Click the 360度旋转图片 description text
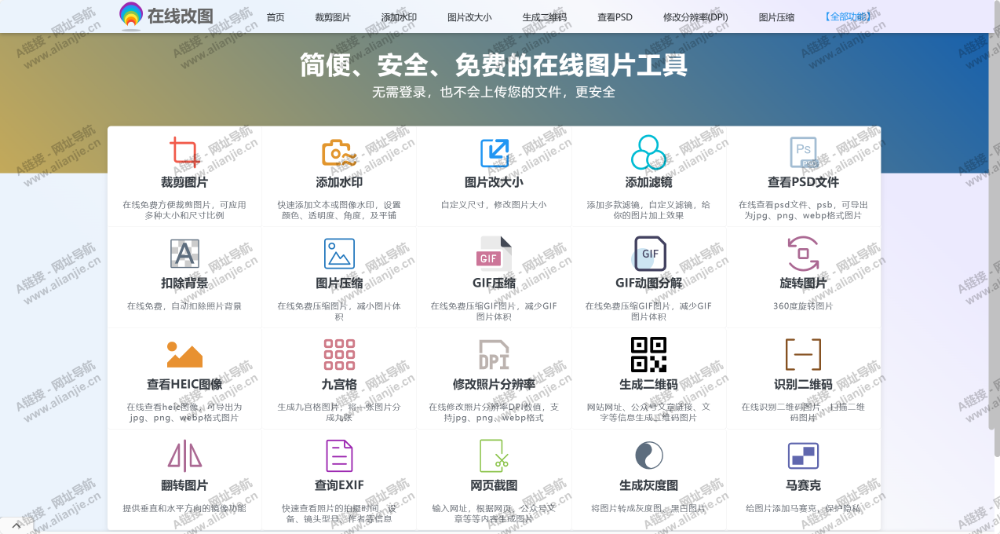This screenshot has height=534, width=1000. [804, 306]
